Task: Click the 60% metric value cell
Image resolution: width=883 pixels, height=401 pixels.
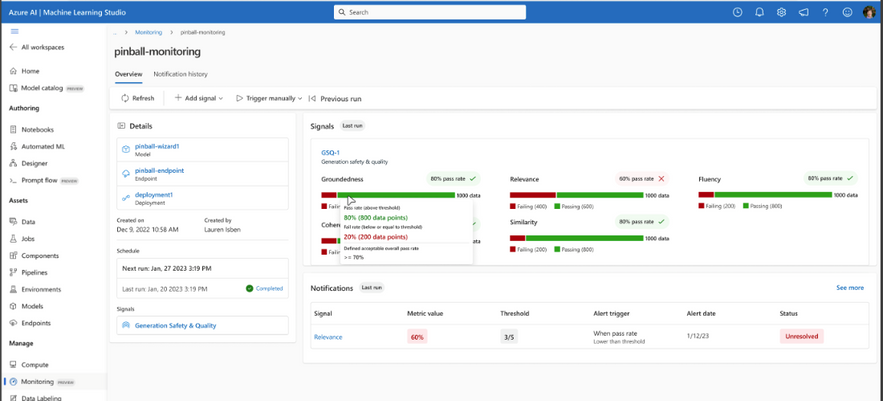Action: coord(417,337)
